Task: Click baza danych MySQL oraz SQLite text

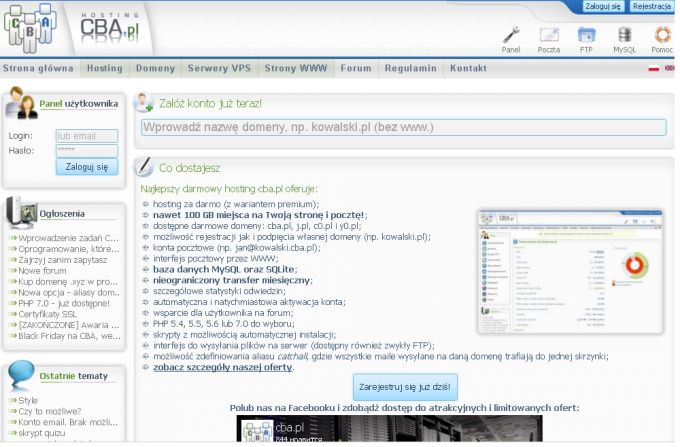Action: [224, 269]
